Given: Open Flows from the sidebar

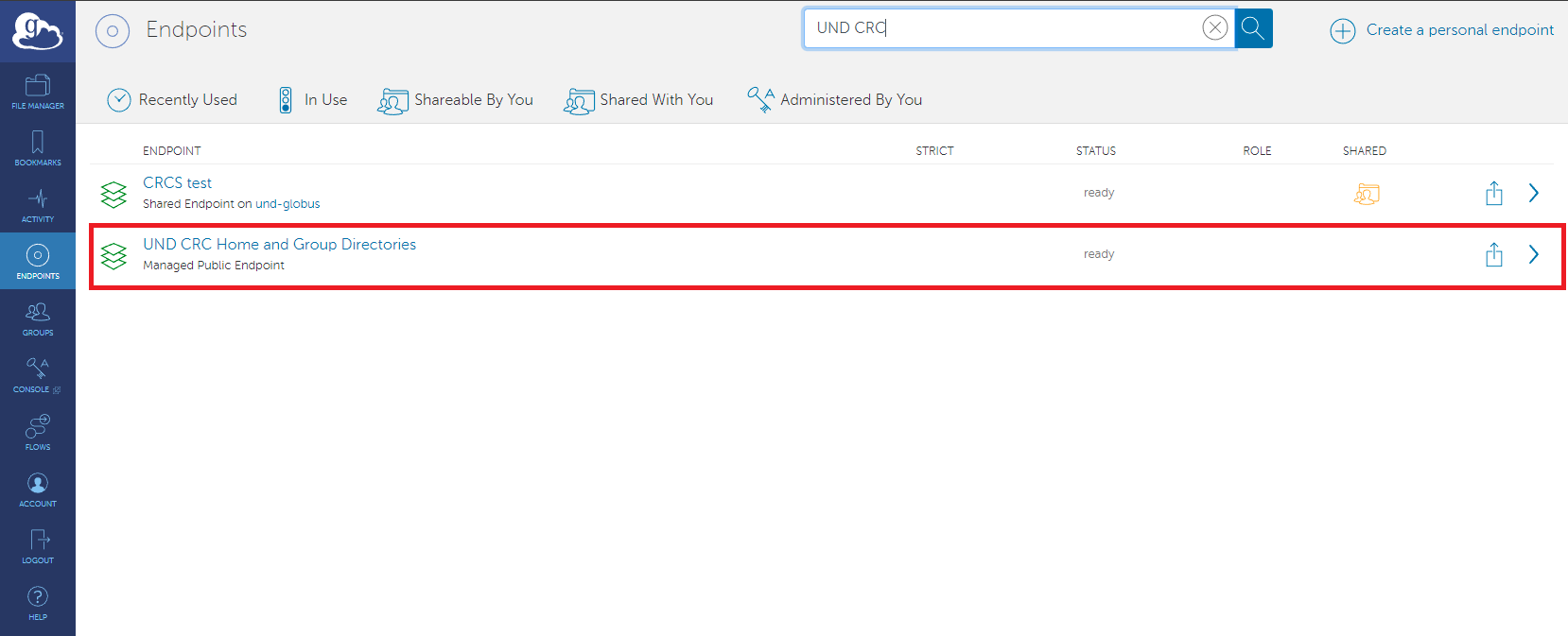Looking at the screenshot, I should tap(38, 432).
